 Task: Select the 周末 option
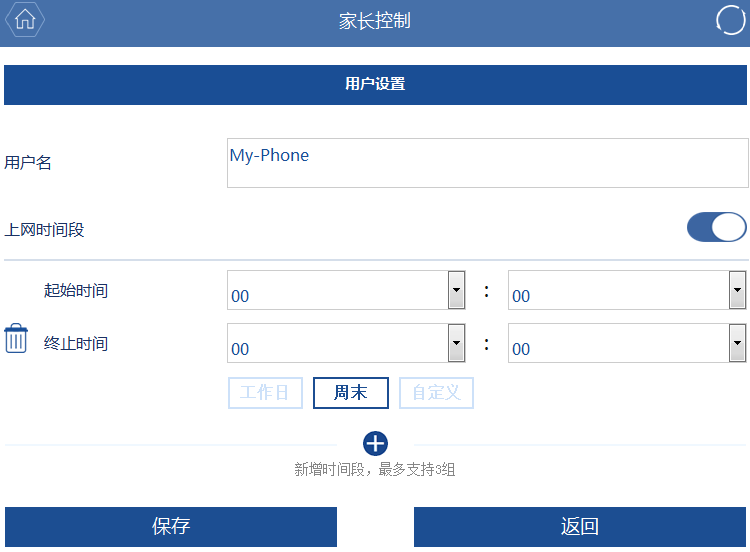point(351,393)
